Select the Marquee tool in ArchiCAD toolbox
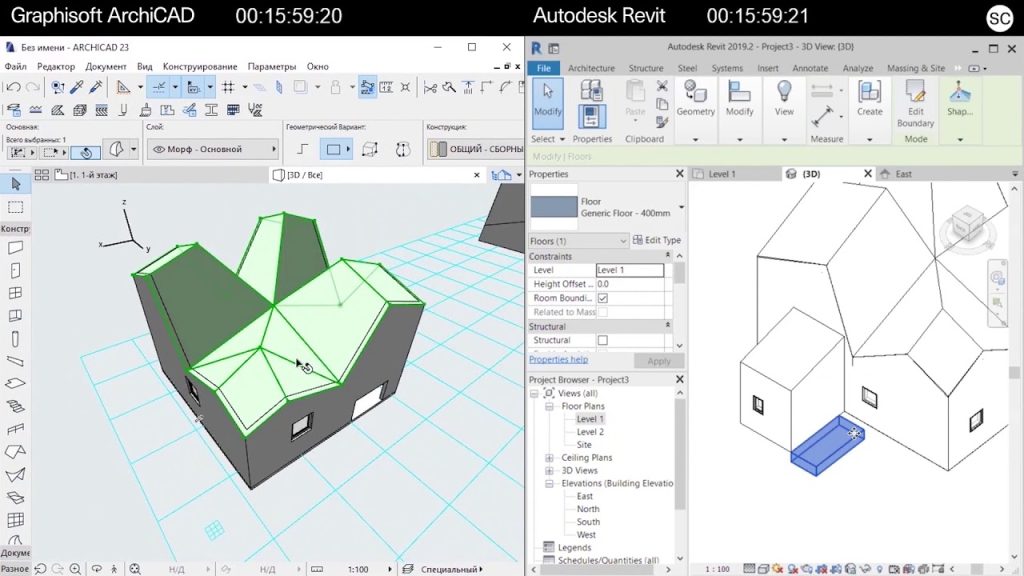Viewport: 1024px width, 576px height. coord(14,206)
